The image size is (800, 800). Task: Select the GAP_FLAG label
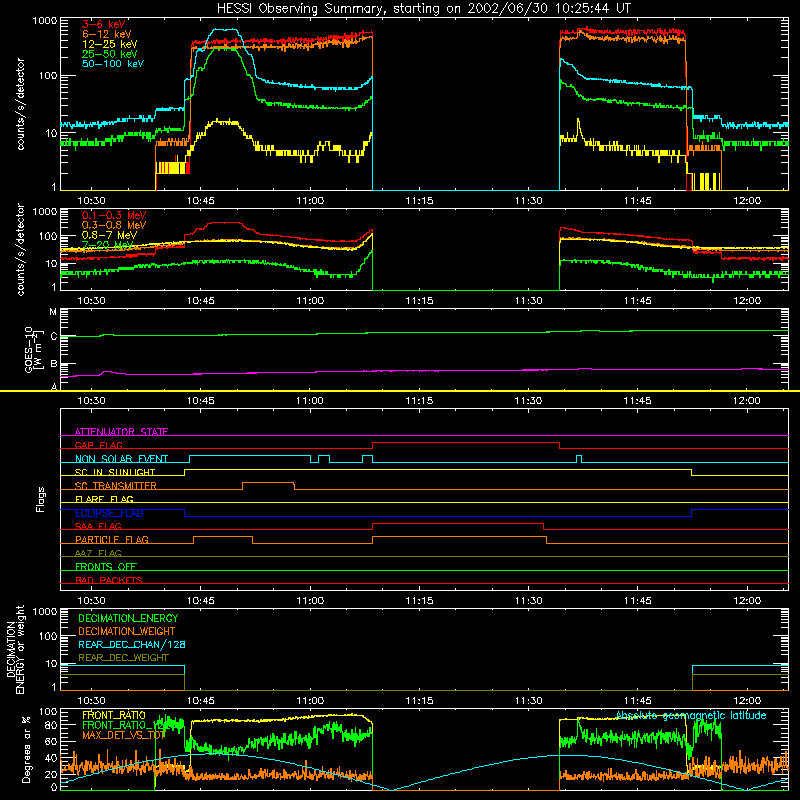[98, 445]
